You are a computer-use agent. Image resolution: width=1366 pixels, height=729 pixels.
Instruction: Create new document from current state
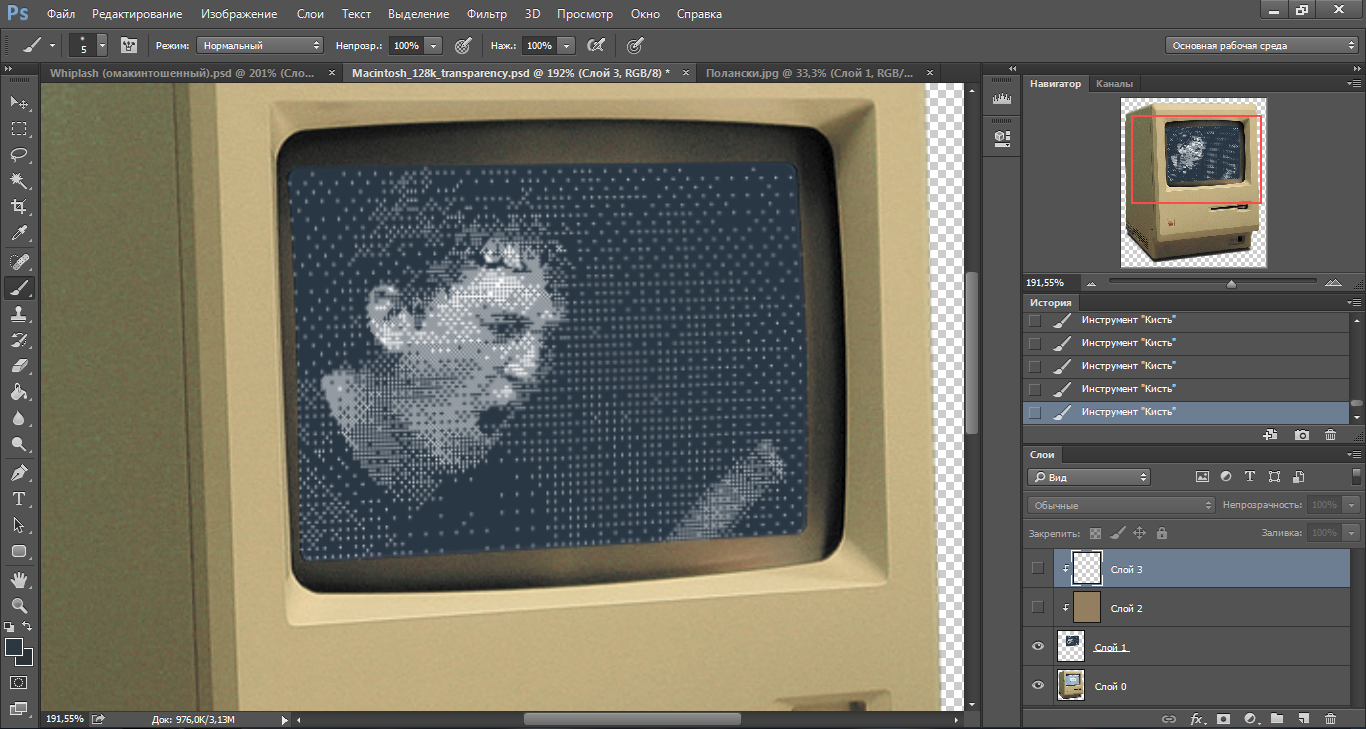tap(1271, 435)
